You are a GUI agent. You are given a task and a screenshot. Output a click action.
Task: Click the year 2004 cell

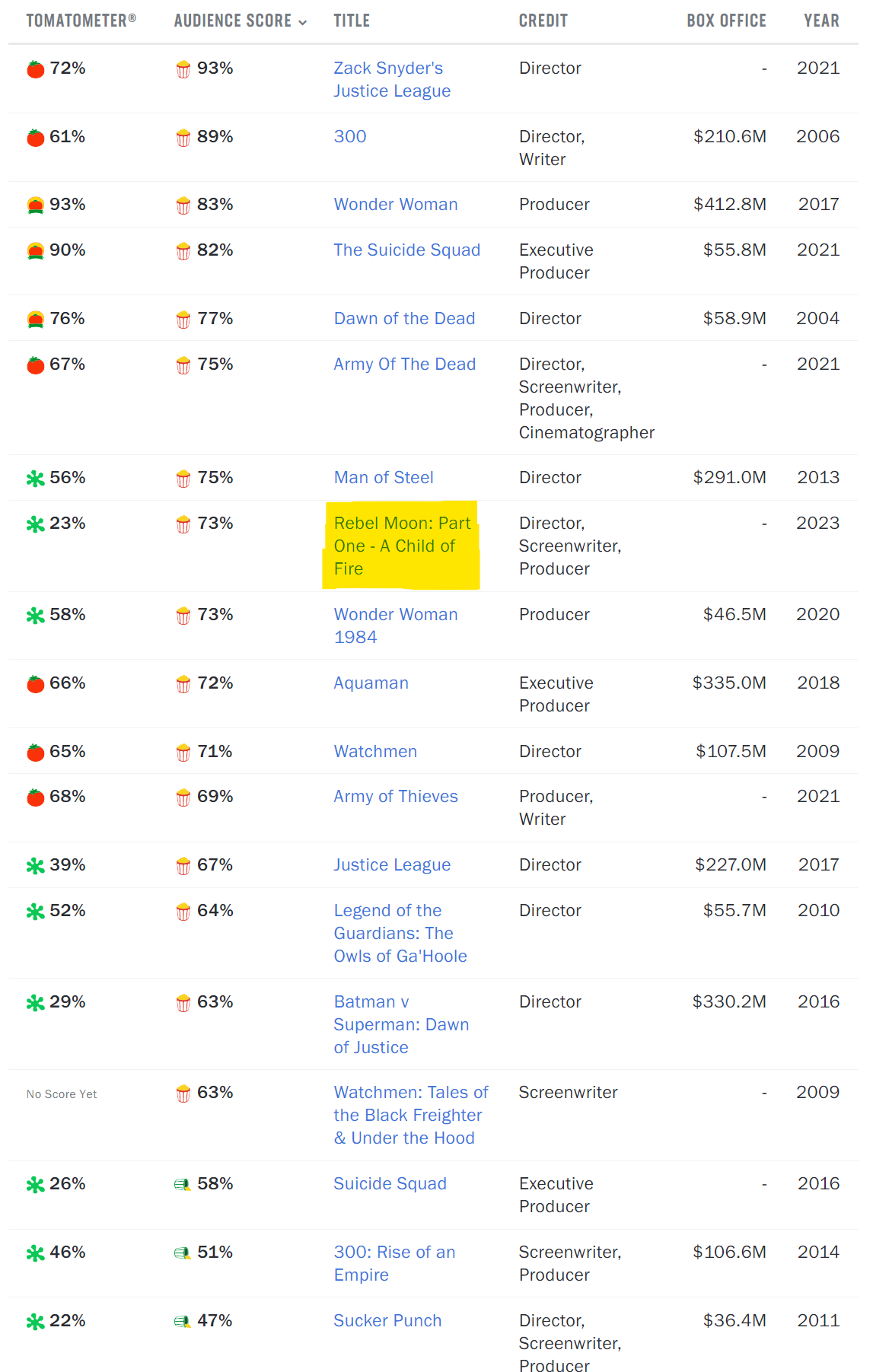point(817,318)
